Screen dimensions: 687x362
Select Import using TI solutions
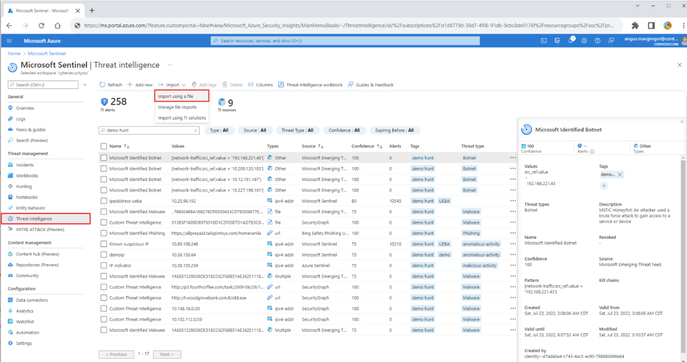[x=182, y=118]
